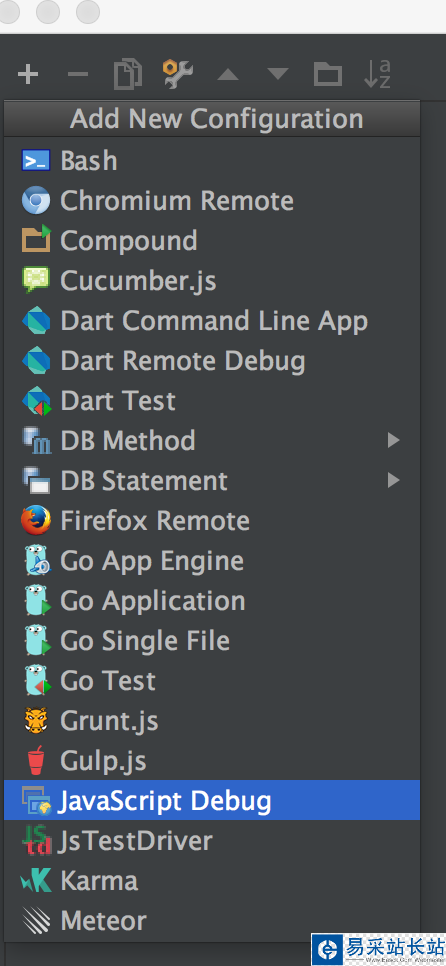The height and width of the screenshot is (966, 446).
Task: Select Karma configuration
Action: (212, 881)
